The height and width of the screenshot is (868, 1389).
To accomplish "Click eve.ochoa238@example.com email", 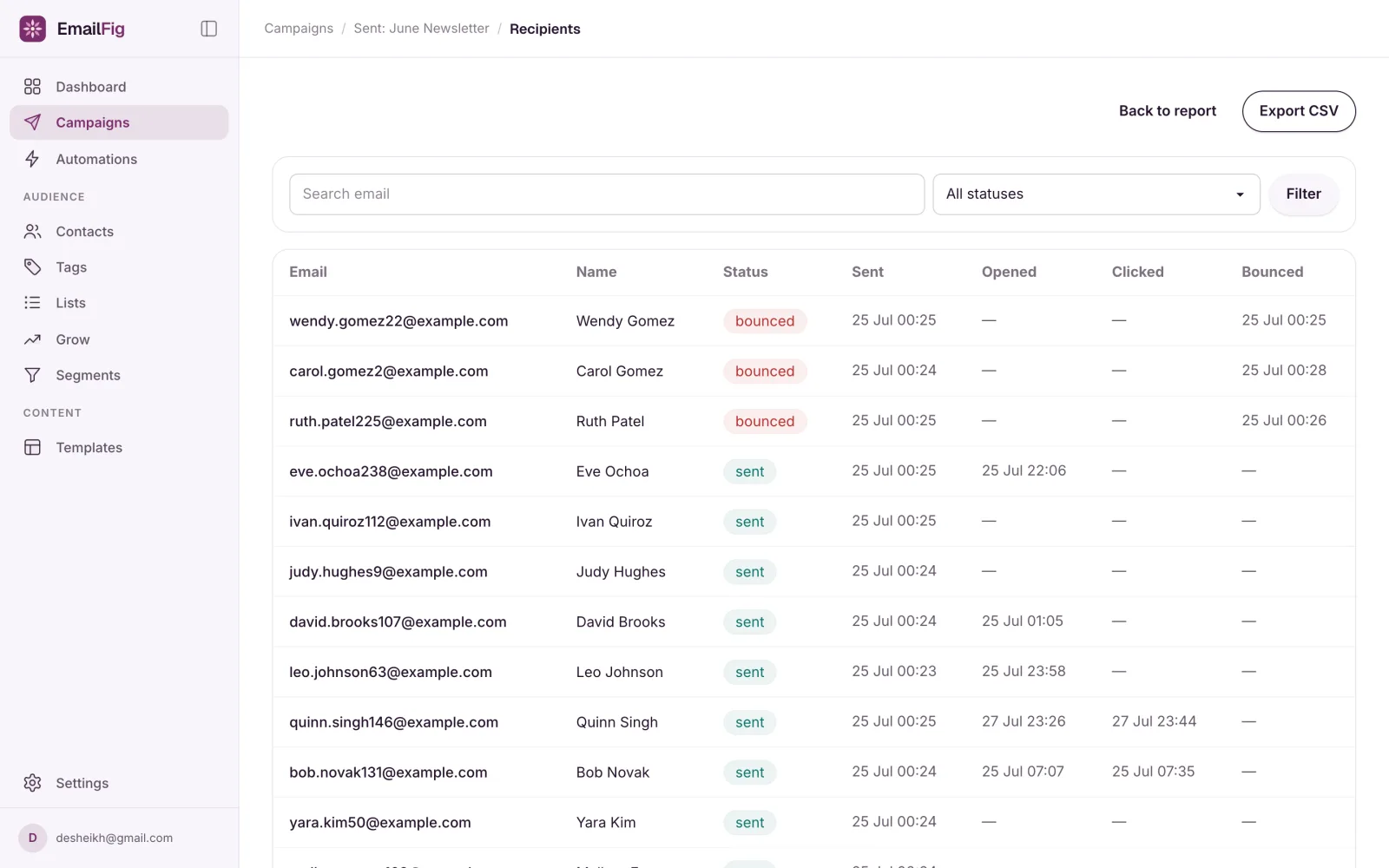I will 391,471.
